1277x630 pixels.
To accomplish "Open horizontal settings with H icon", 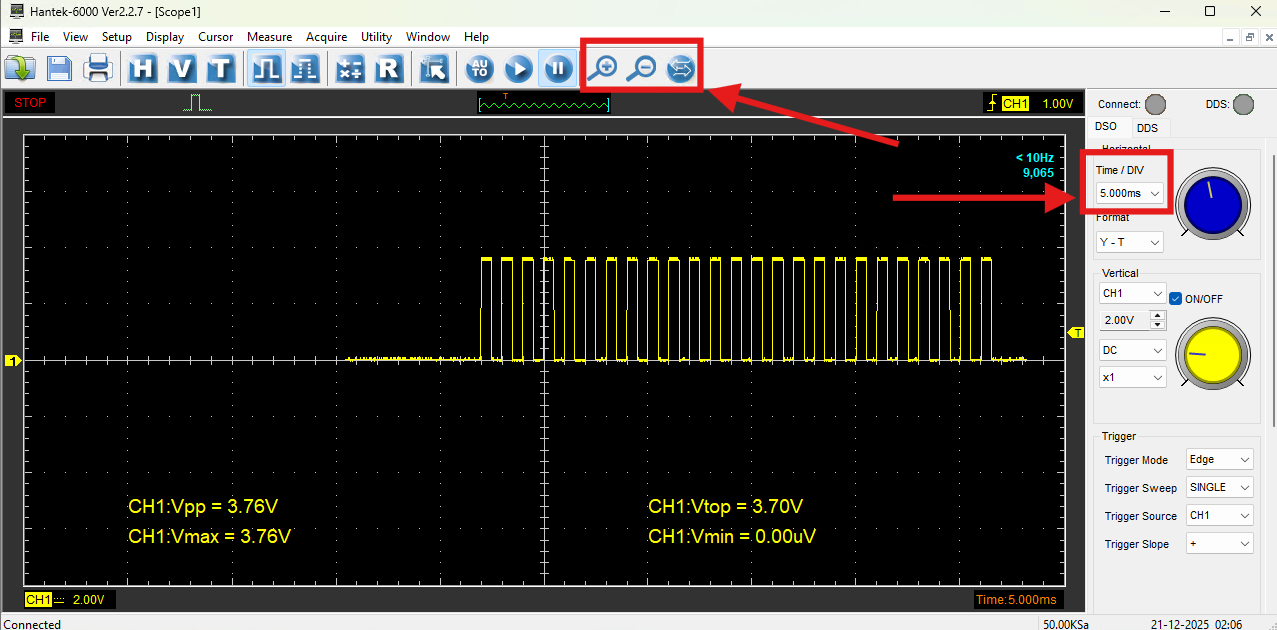I will point(143,69).
